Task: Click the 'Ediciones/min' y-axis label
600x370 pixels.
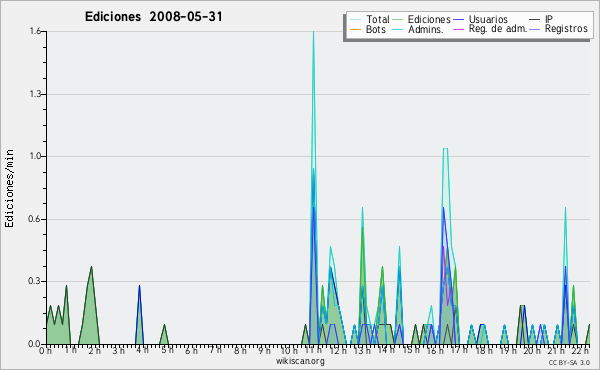Action: (x=9, y=188)
